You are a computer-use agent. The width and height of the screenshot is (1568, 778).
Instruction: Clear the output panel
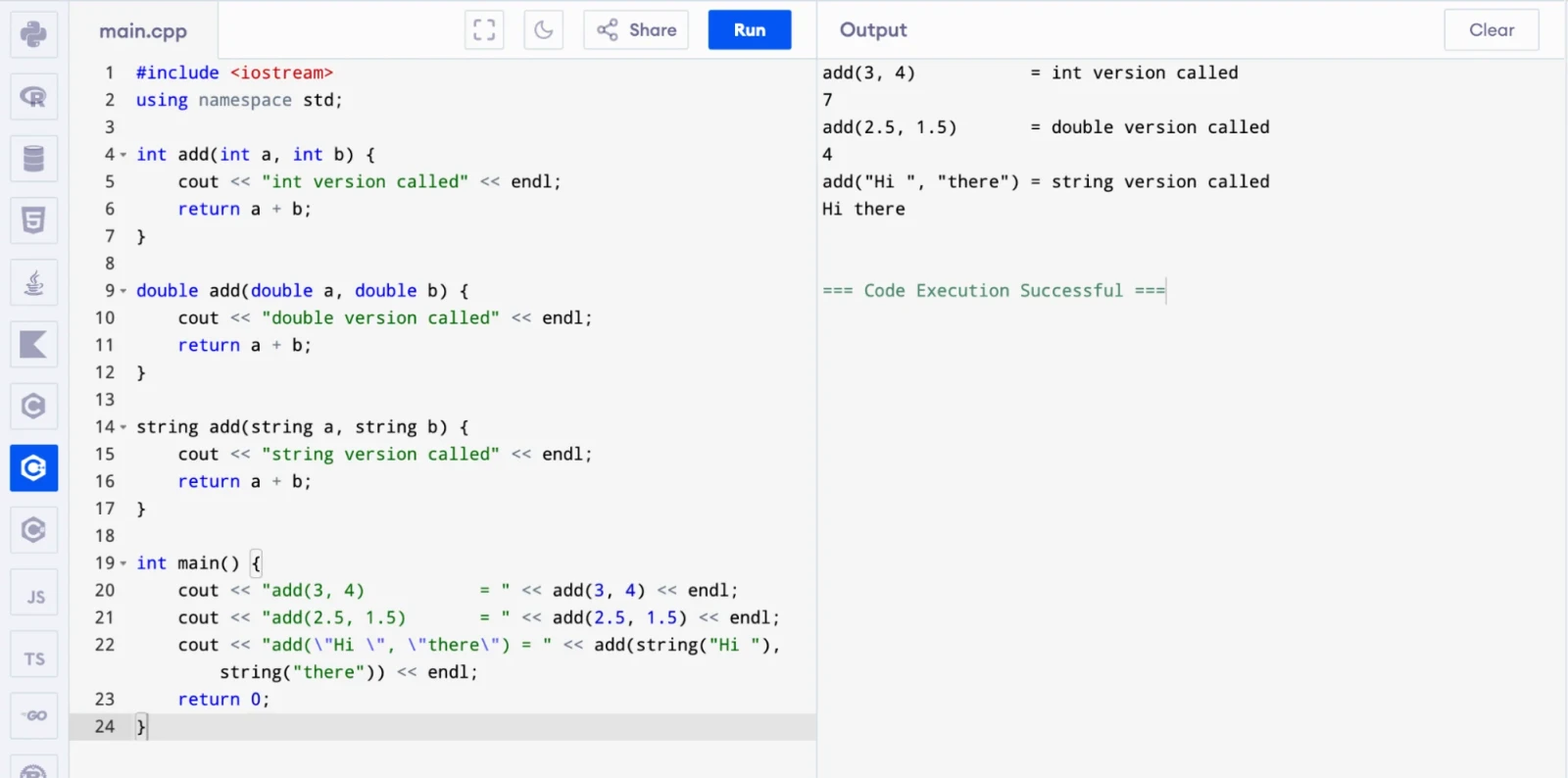(1492, 29)
